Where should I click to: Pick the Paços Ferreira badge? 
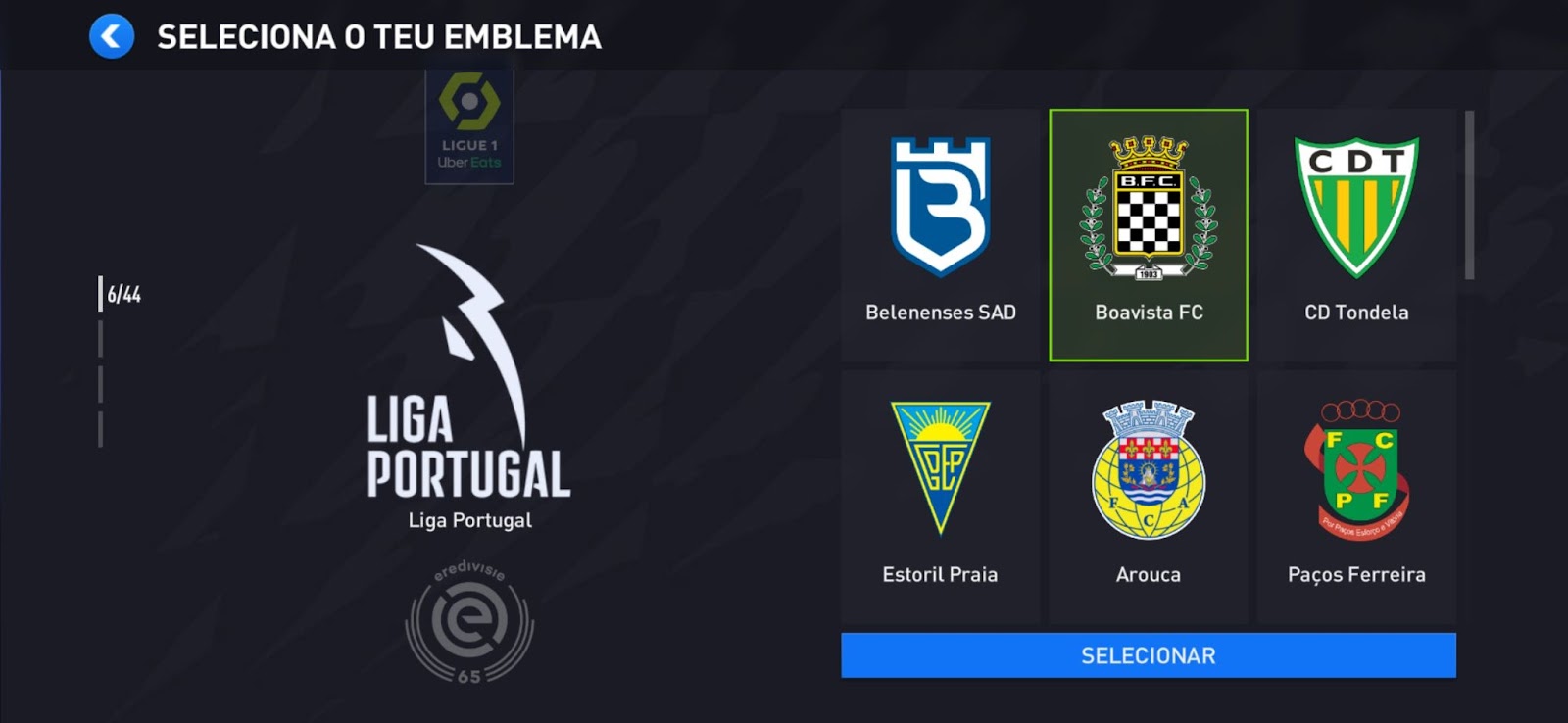[x=1356, y=469]
